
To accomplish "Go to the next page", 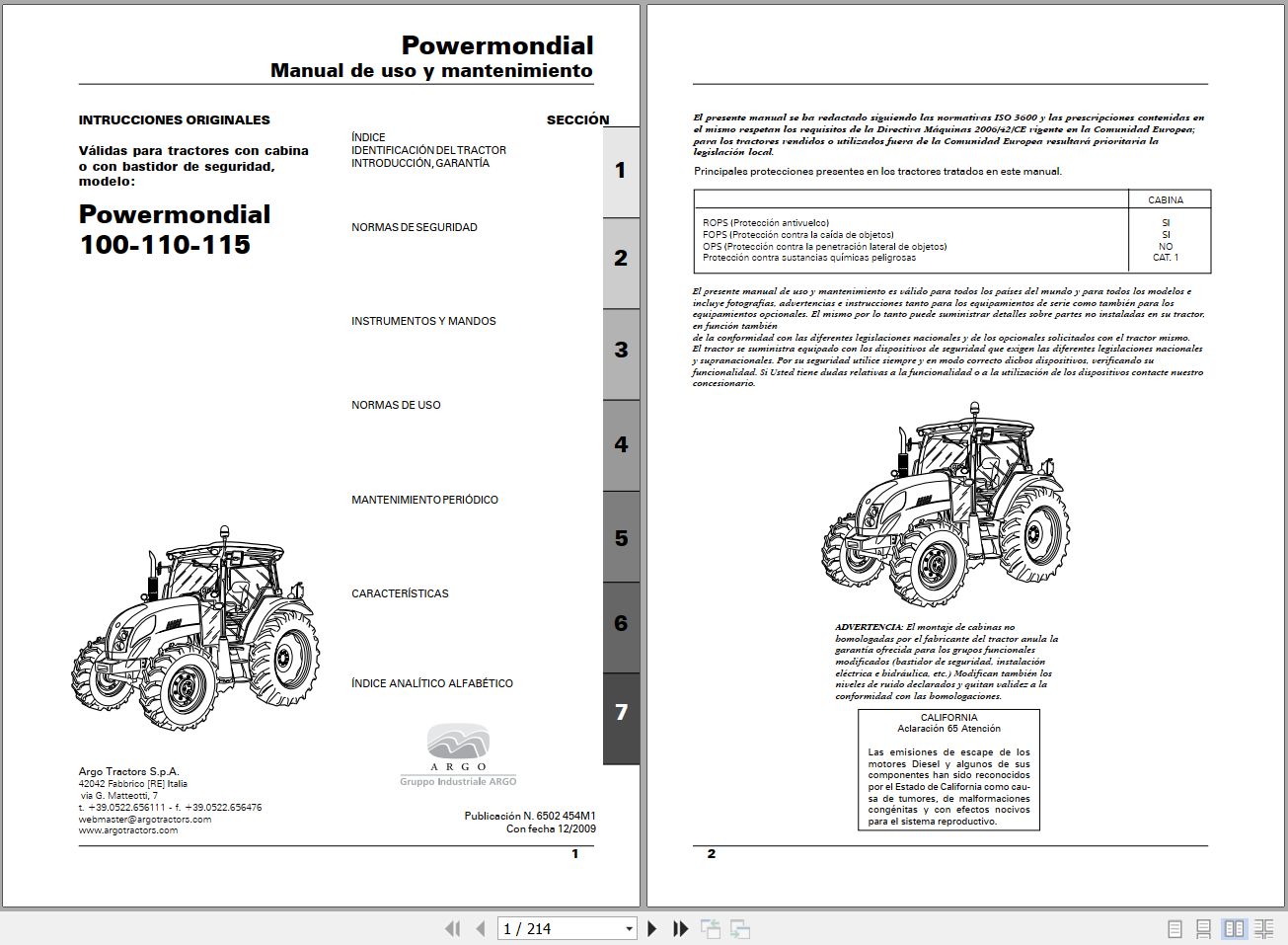I will (651, 928).
